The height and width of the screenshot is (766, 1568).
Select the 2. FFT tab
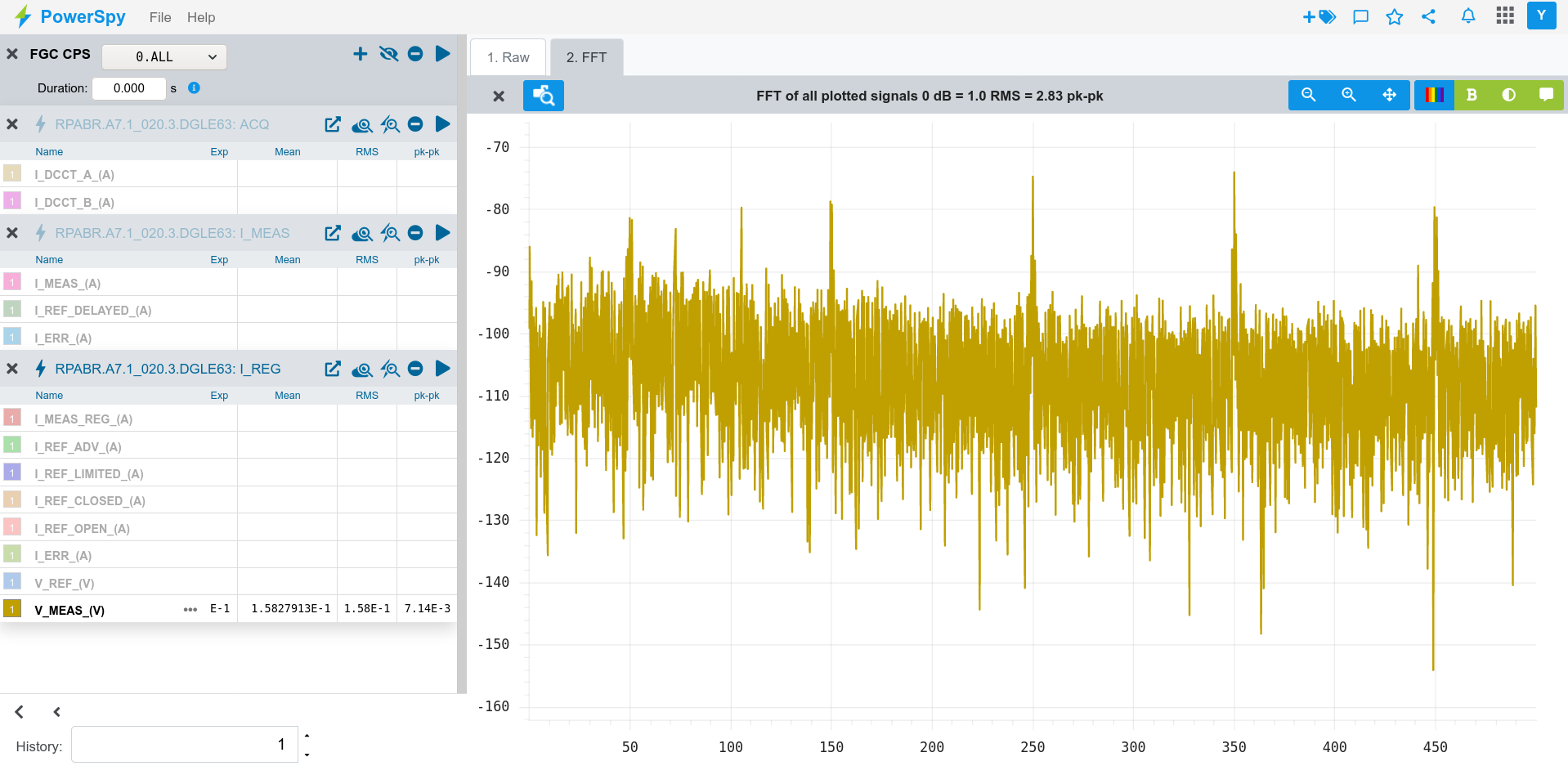586,57
